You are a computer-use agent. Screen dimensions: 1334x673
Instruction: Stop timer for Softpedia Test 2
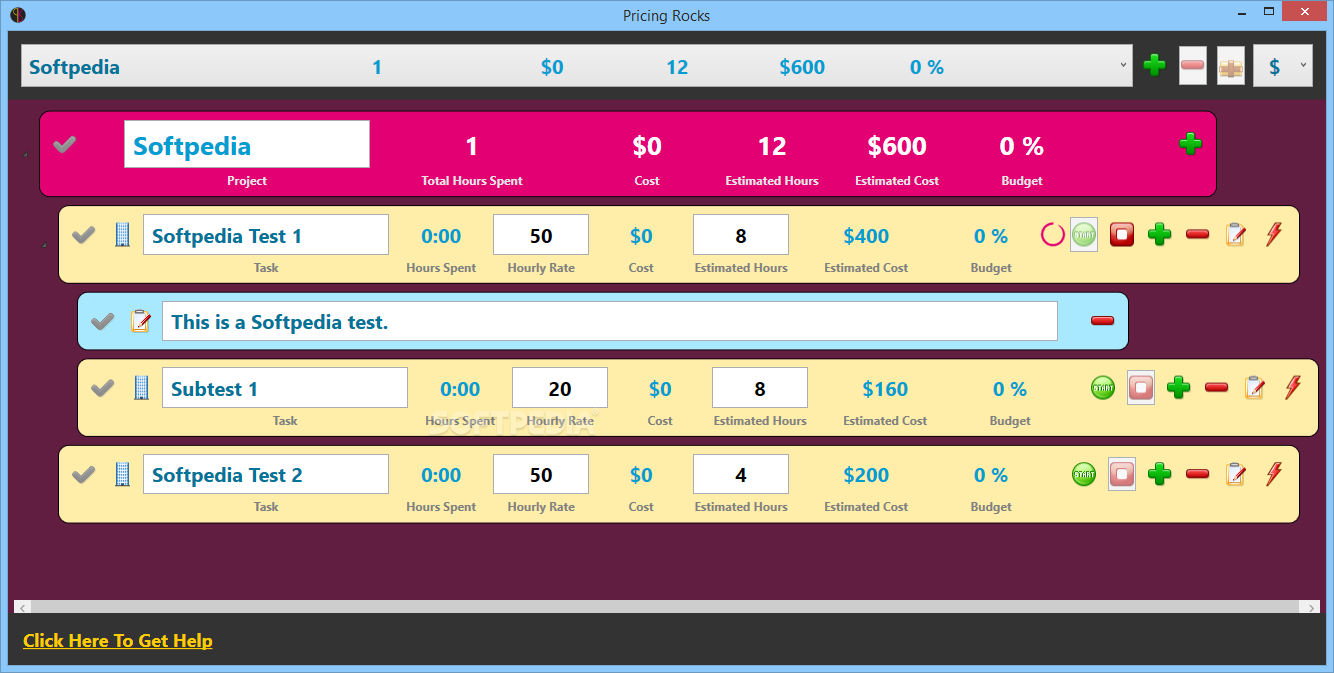[x=1122, y=474]
